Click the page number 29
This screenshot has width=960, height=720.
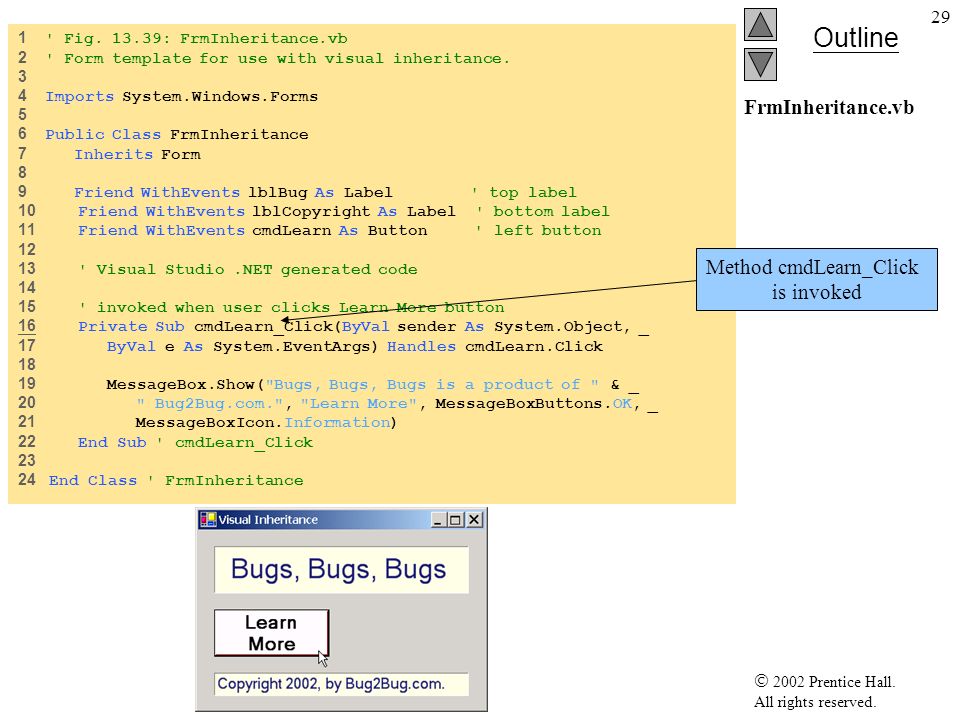coord(940,17)
